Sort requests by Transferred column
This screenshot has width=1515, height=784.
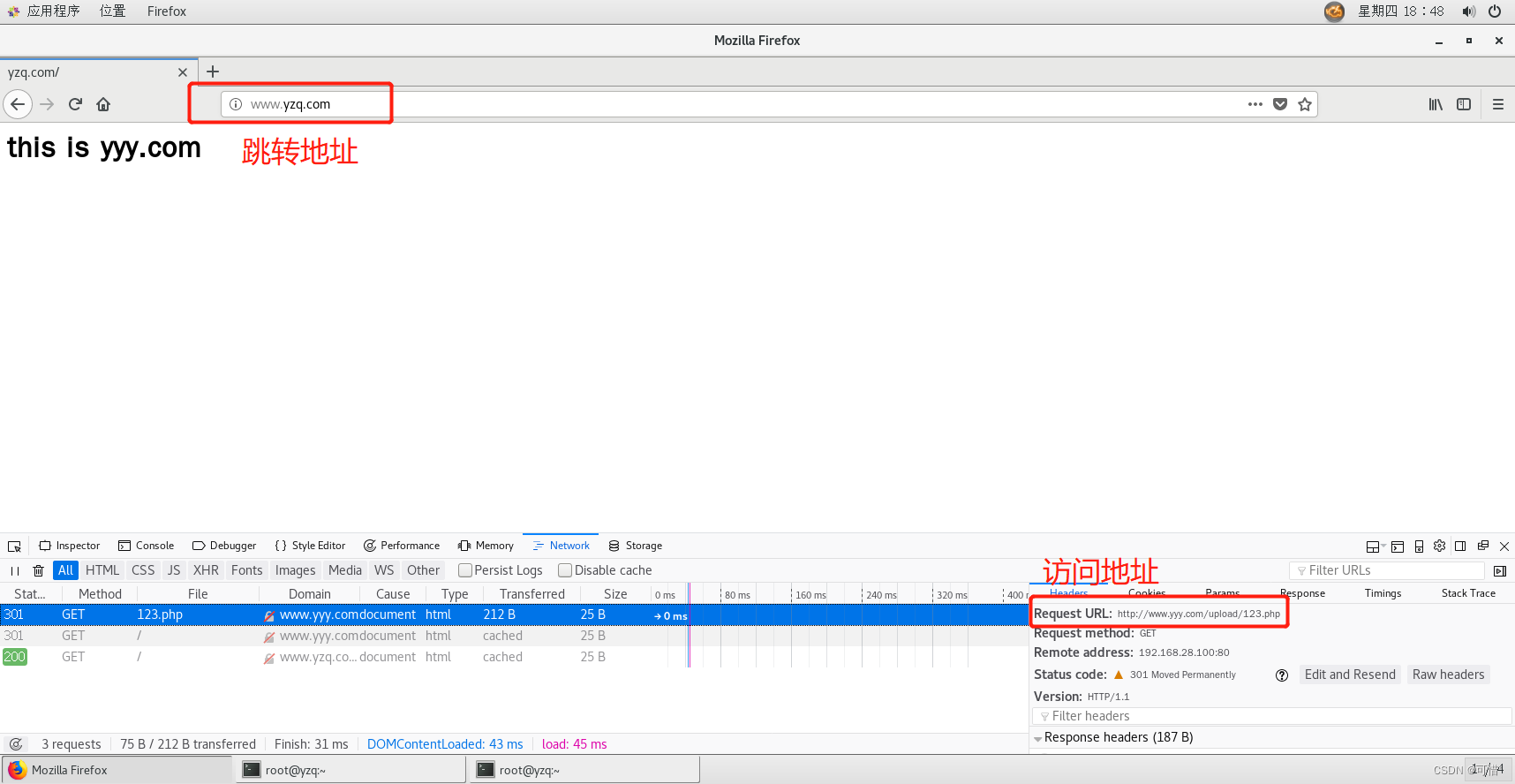pyautogui.click(x=532, y=594)
